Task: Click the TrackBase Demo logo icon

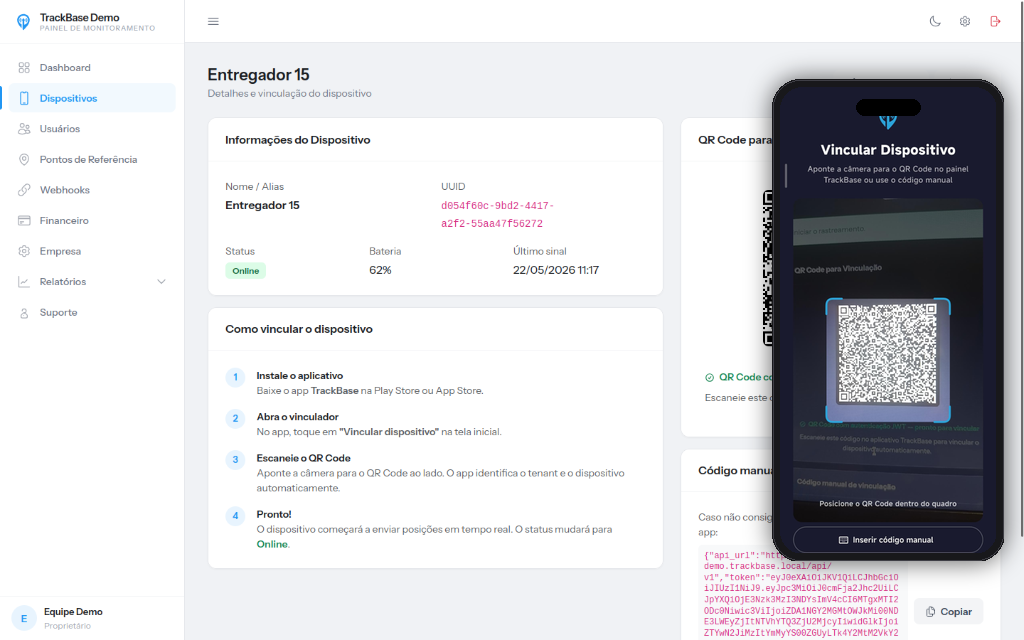Action: click(24, 22)
